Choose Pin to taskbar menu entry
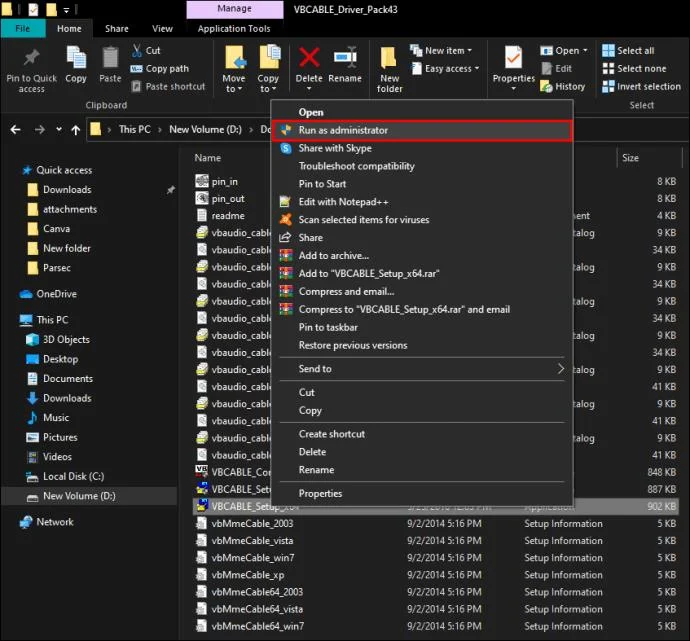The height and width of the screenshot is (641, 690). pos(422,327)
